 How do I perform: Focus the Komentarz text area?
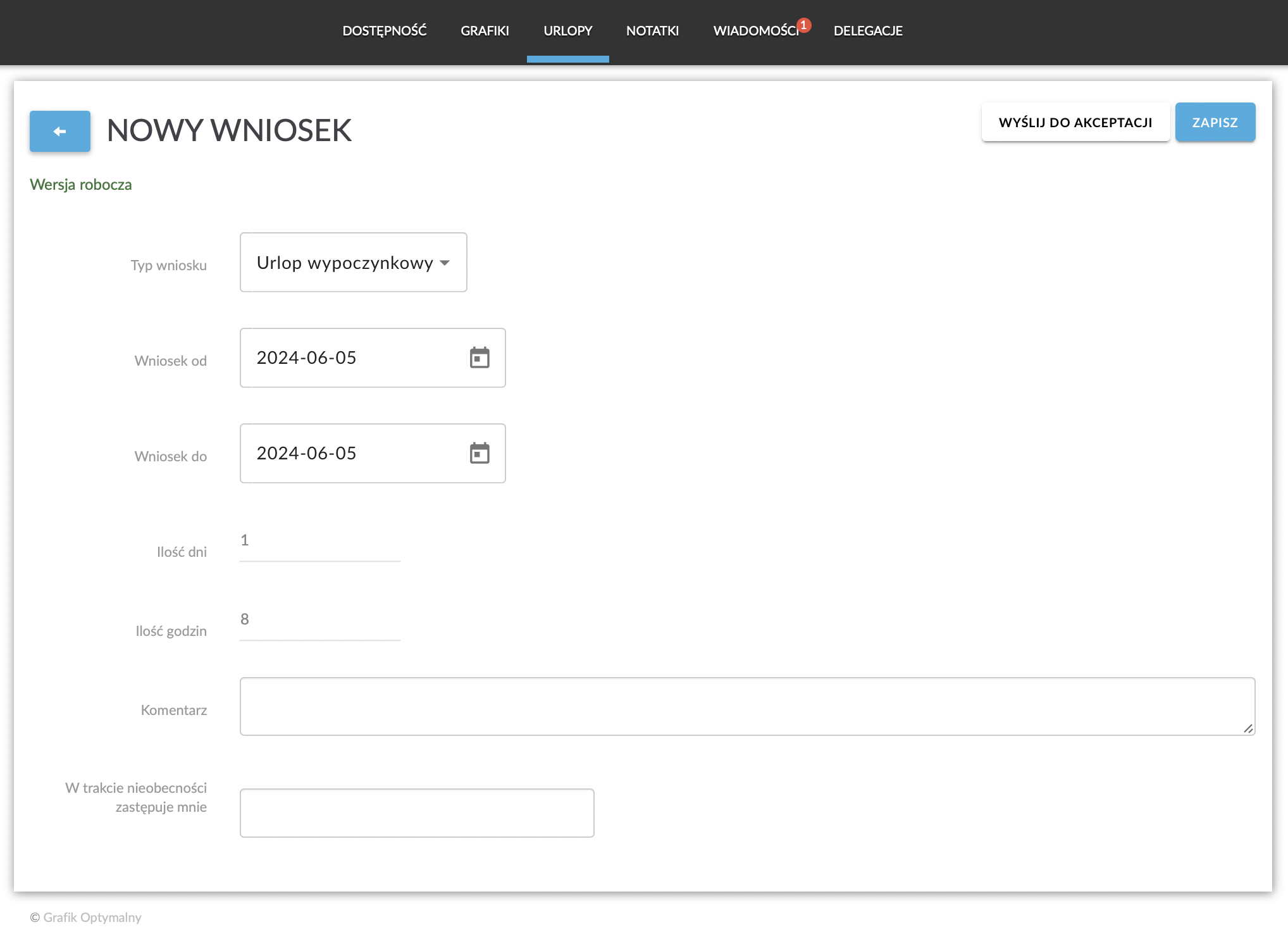point(746,706)
